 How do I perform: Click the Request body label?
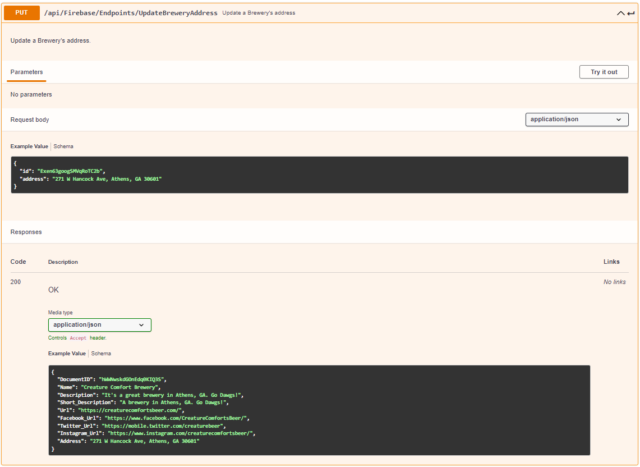[x=31, y=119]
